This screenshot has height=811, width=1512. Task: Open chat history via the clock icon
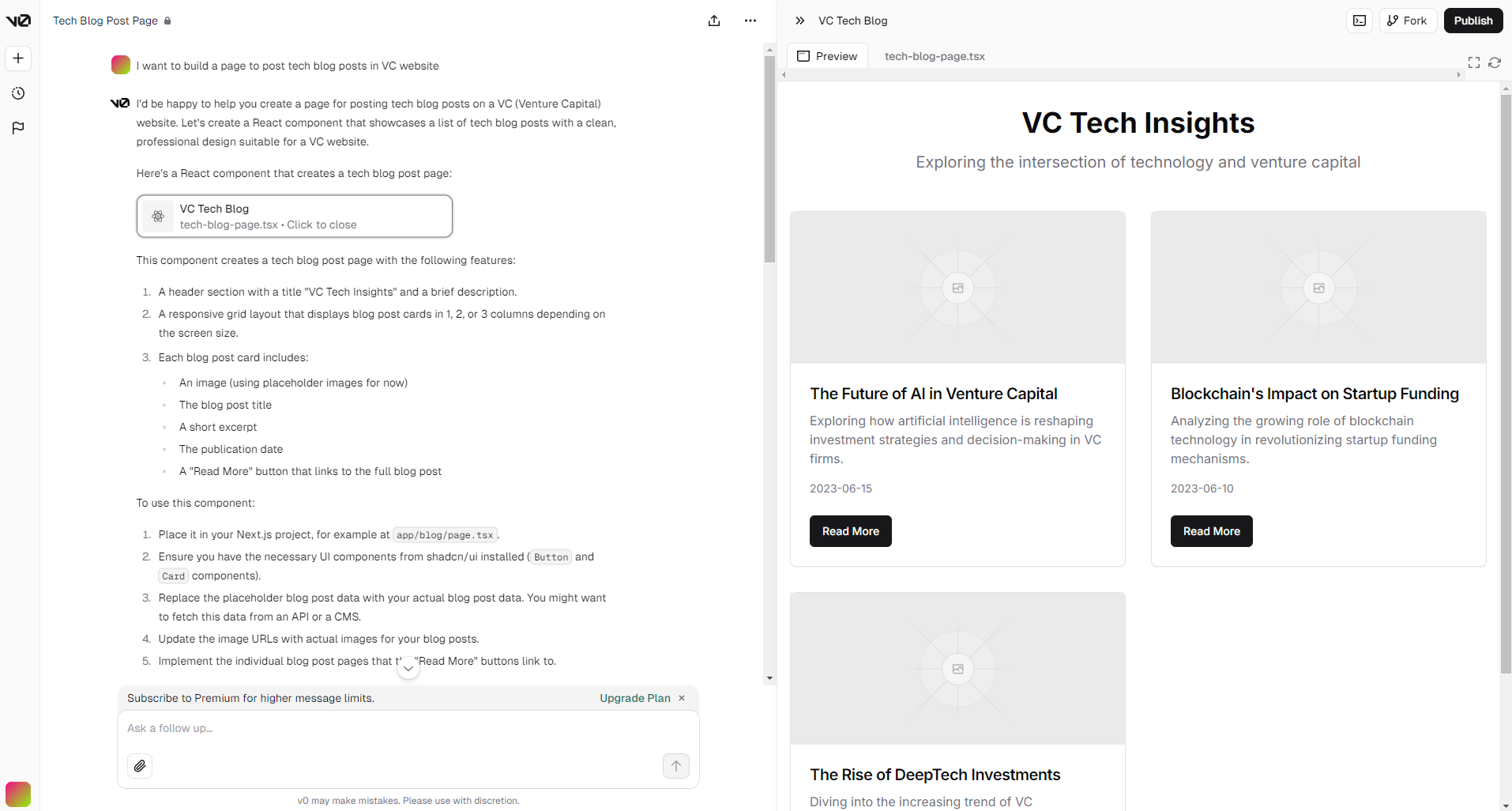click(17, 93)
